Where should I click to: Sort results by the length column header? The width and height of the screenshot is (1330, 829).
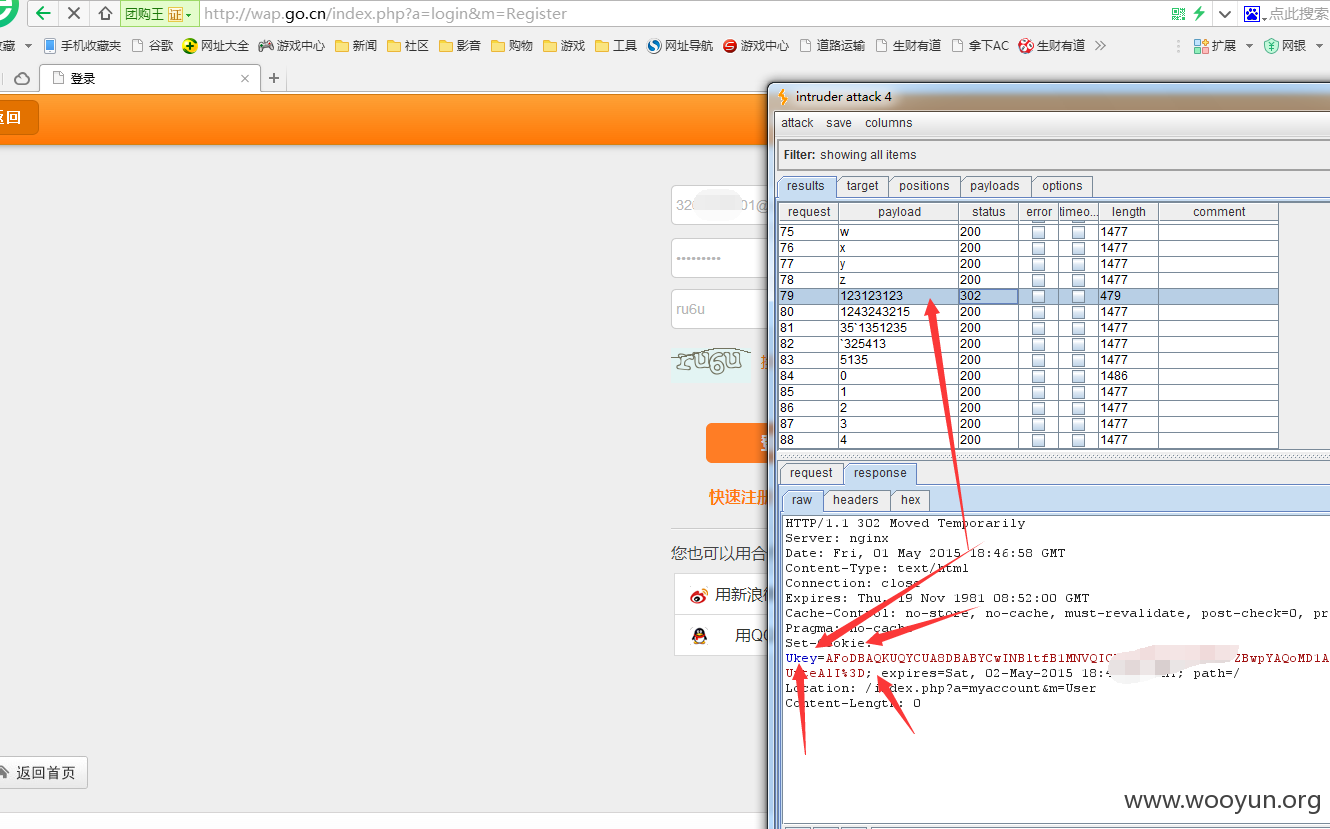1128,212
